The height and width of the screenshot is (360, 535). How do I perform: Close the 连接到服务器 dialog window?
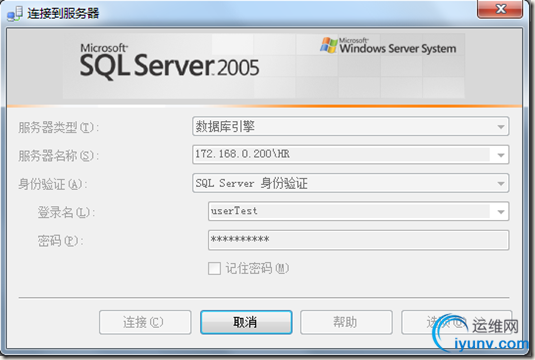500,9
